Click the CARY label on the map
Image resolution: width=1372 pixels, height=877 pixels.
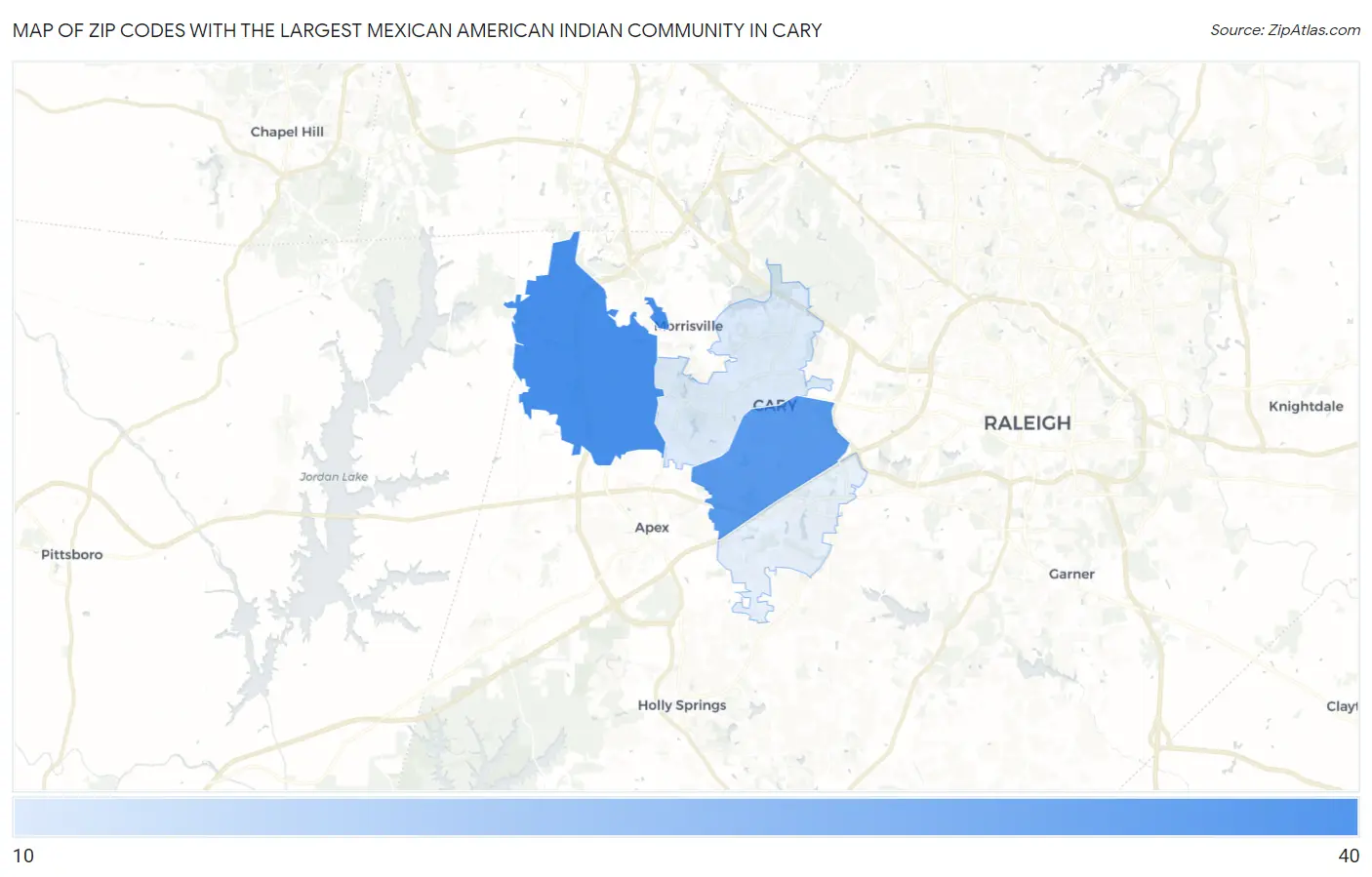click(x=775, y=404)
